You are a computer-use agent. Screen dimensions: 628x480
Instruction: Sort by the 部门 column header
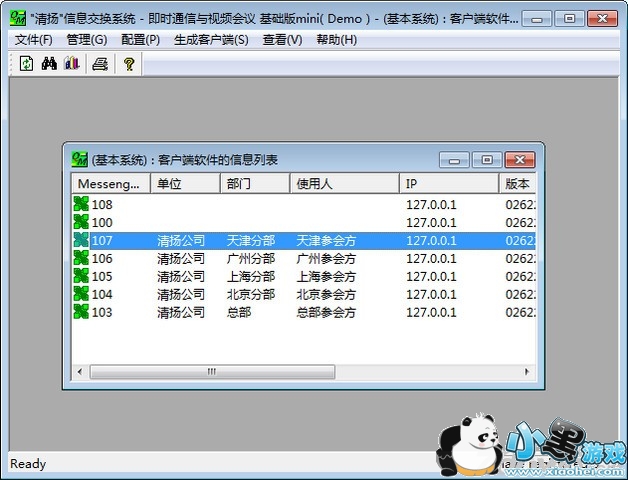(x=255, y=184)
